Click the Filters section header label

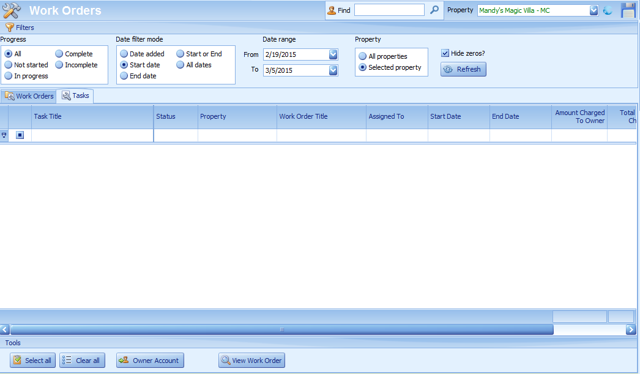pyautogui.click(x=25, y=27)
